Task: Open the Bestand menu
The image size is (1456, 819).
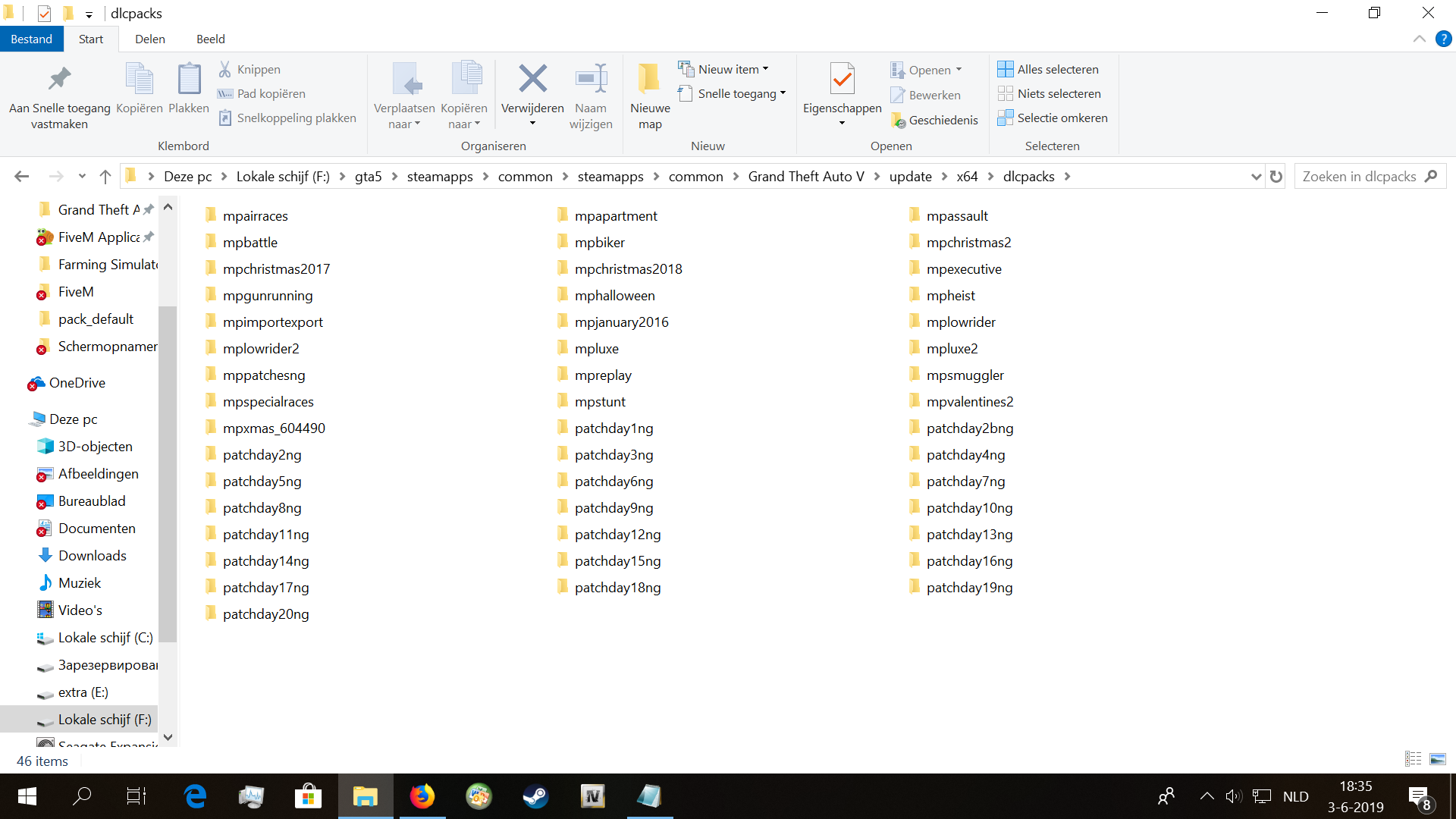Action: tap(31, 39)
